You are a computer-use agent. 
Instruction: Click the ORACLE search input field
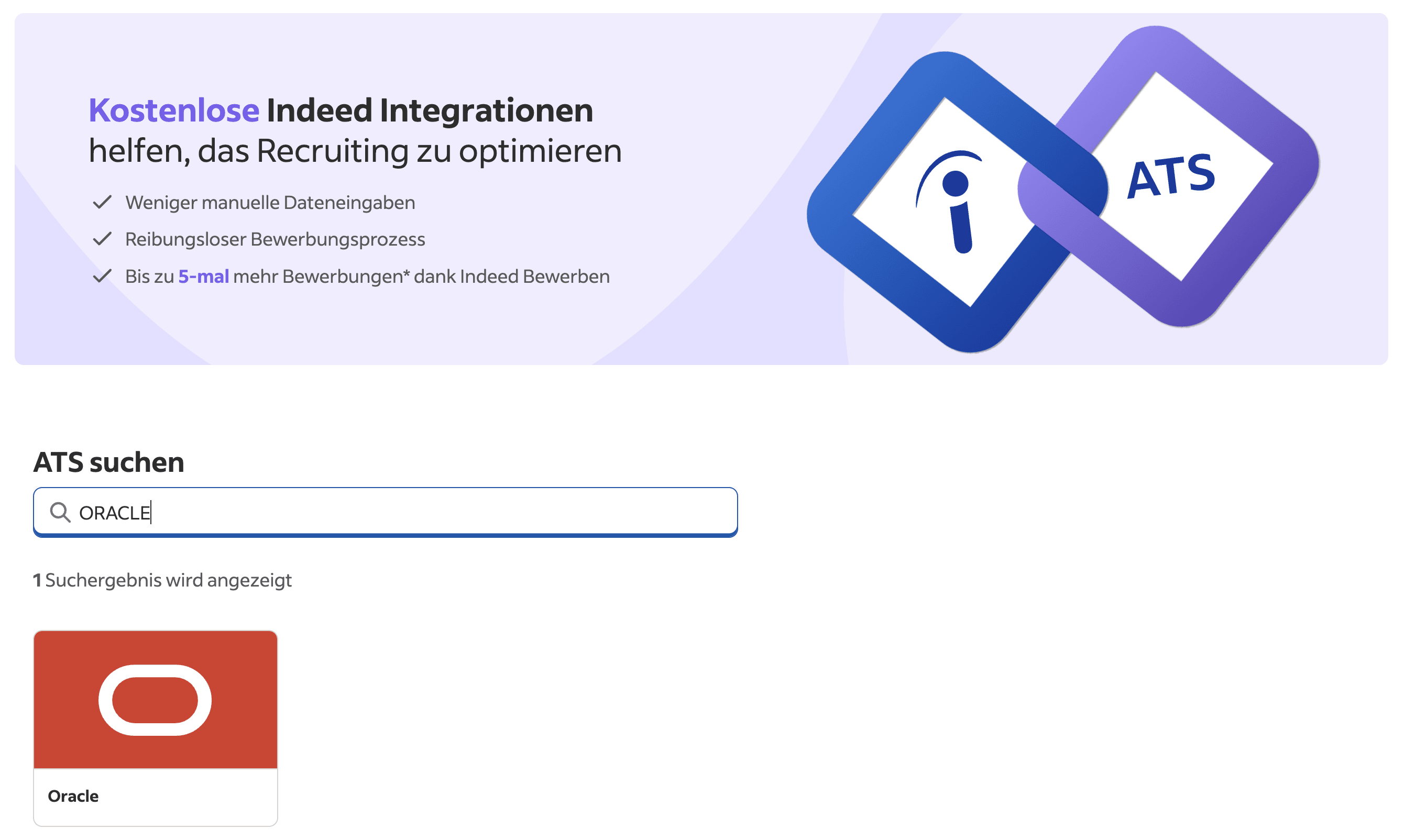385,512
